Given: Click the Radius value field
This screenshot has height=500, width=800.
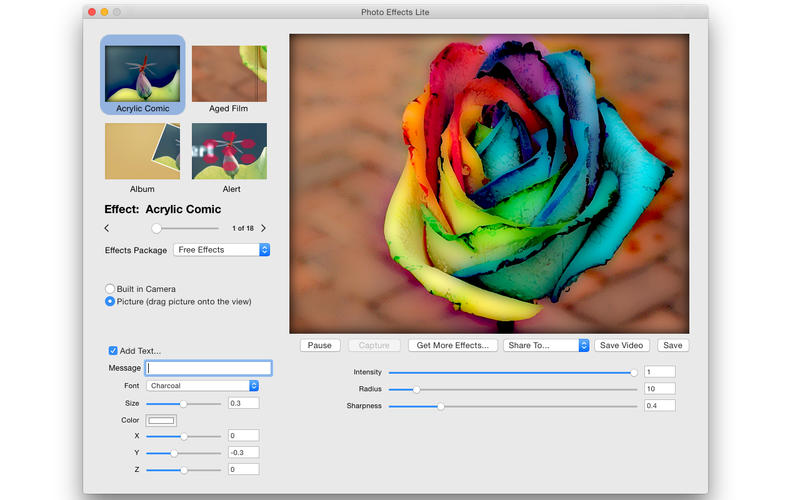Looking at the screenshot, I should click(x=659, y=389).
